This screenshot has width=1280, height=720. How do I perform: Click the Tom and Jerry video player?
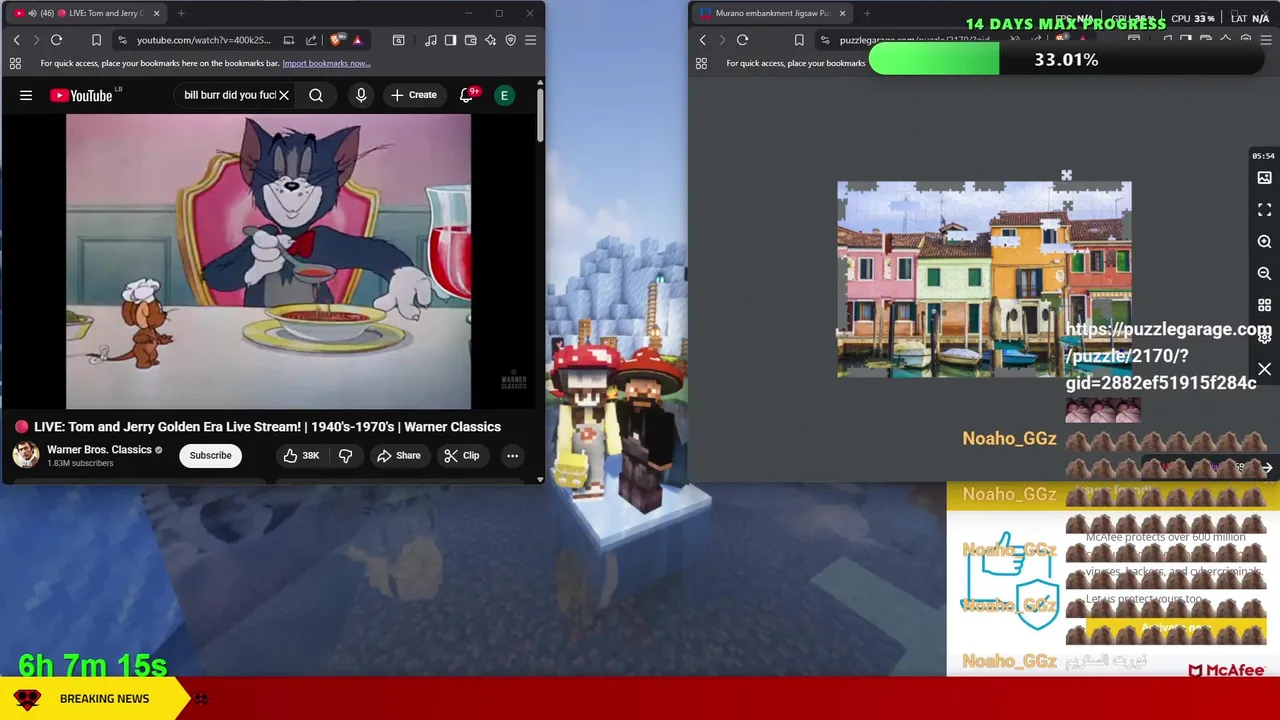pyautogui.click(x=268, y=262)
